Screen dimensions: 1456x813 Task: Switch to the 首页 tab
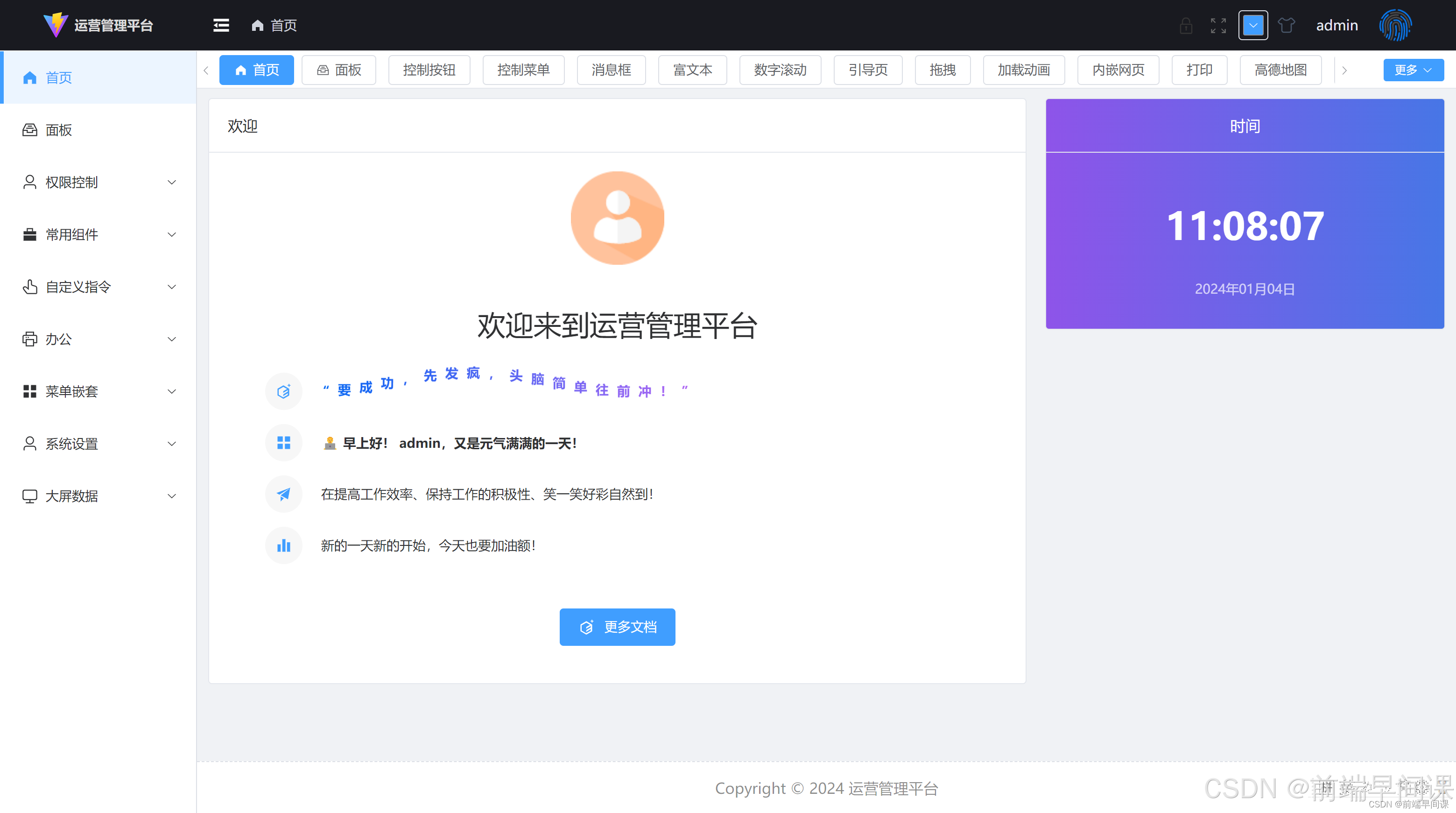click(257, 70)
